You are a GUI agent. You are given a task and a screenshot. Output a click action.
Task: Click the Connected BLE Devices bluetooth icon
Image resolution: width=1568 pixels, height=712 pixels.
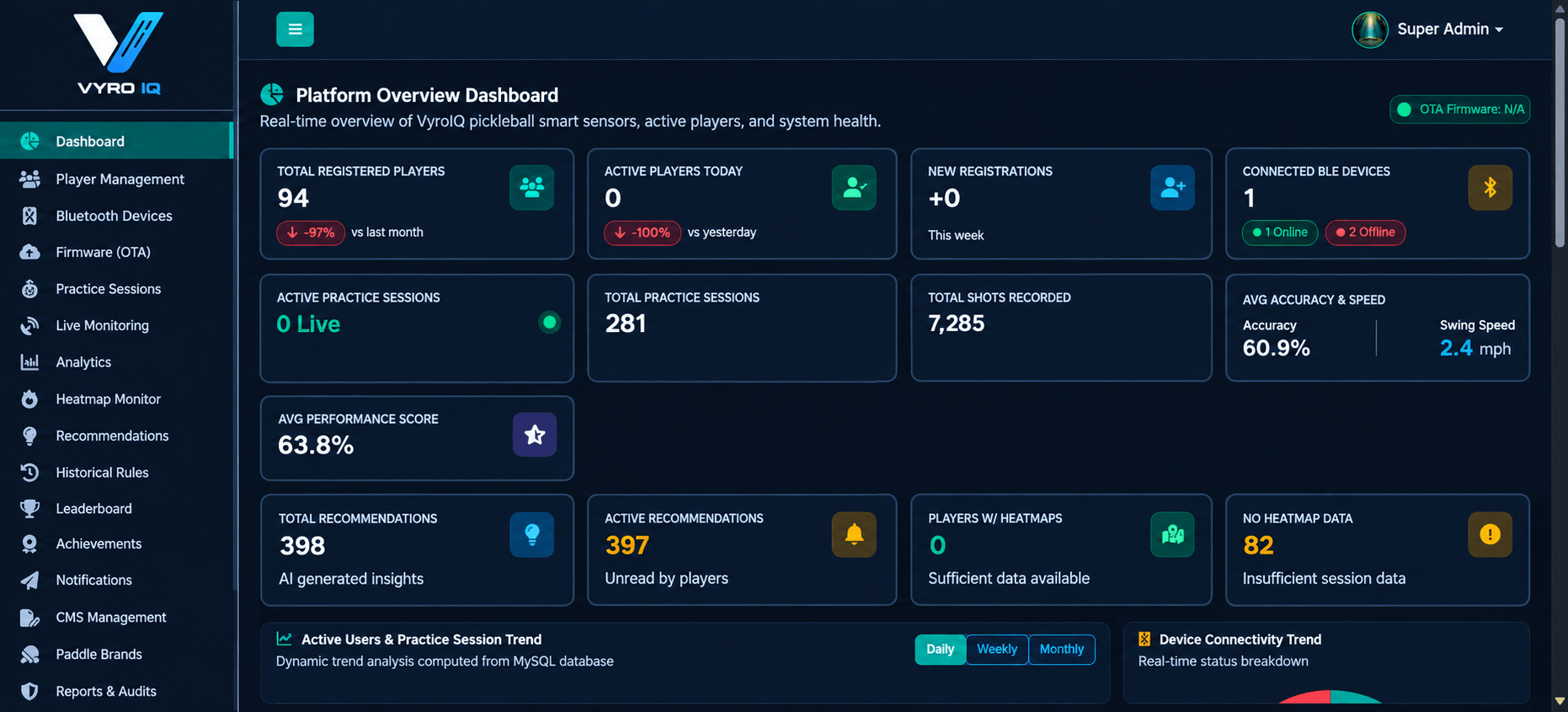pos(1490,188)
